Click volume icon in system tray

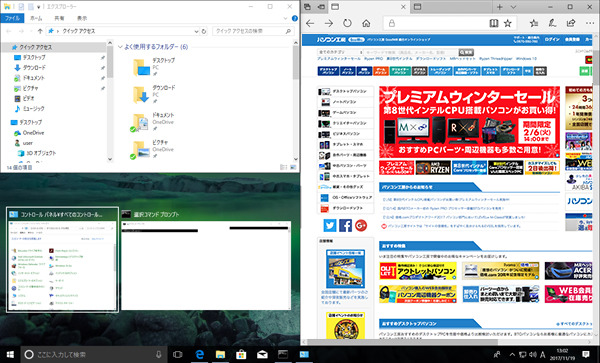(533, 355)
